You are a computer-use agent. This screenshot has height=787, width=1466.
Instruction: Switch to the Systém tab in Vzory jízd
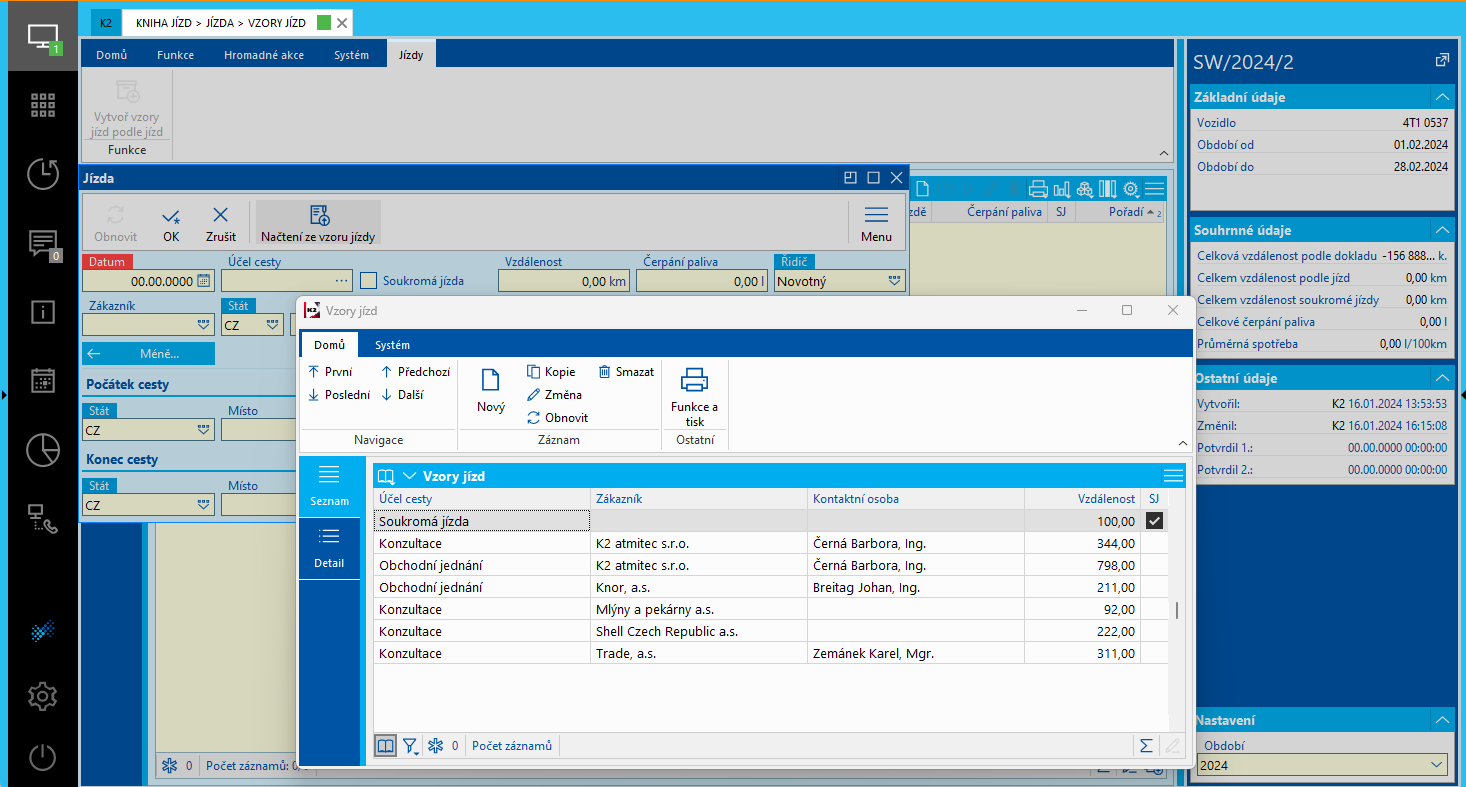[392, 345]
